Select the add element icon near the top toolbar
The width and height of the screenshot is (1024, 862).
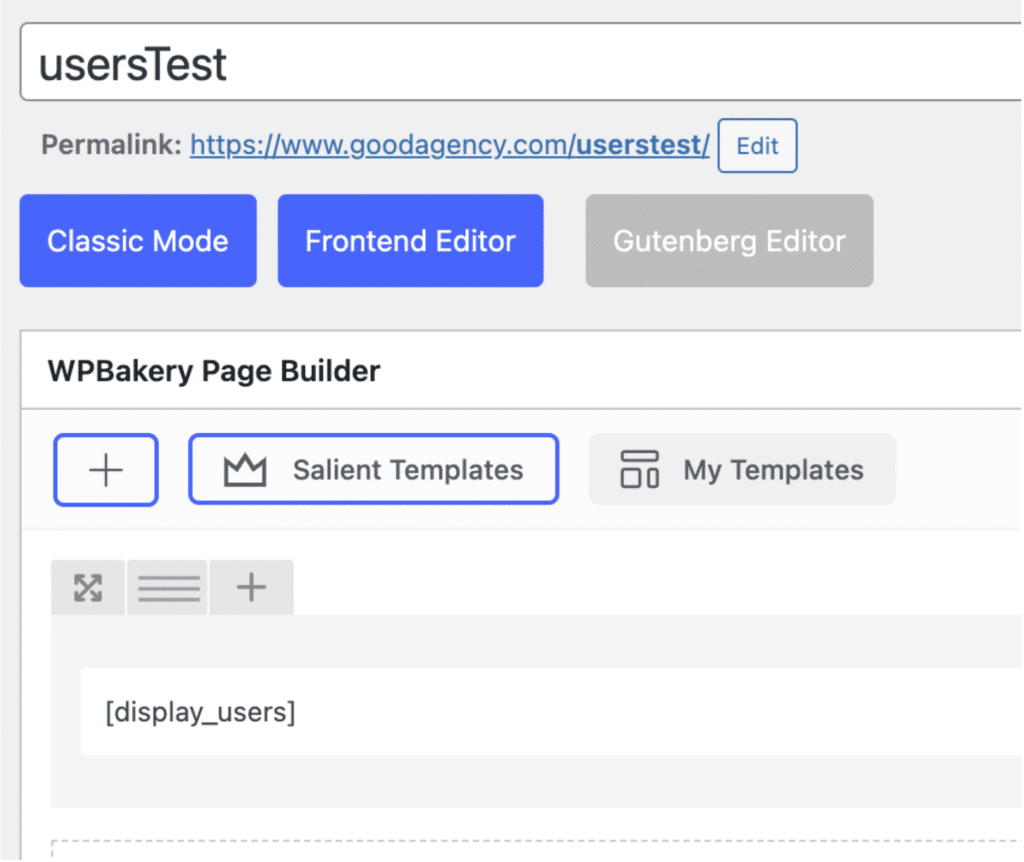click(105, 469)
